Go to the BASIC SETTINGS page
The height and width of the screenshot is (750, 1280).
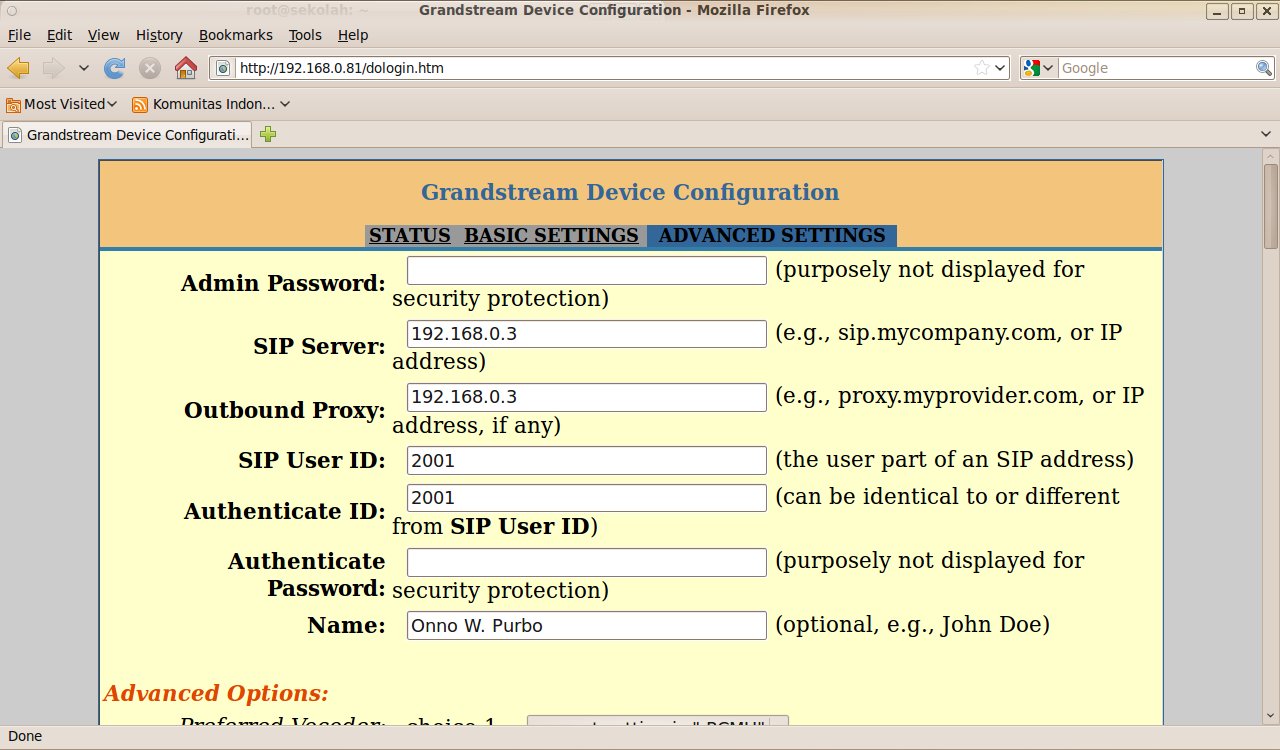point(551,236)
